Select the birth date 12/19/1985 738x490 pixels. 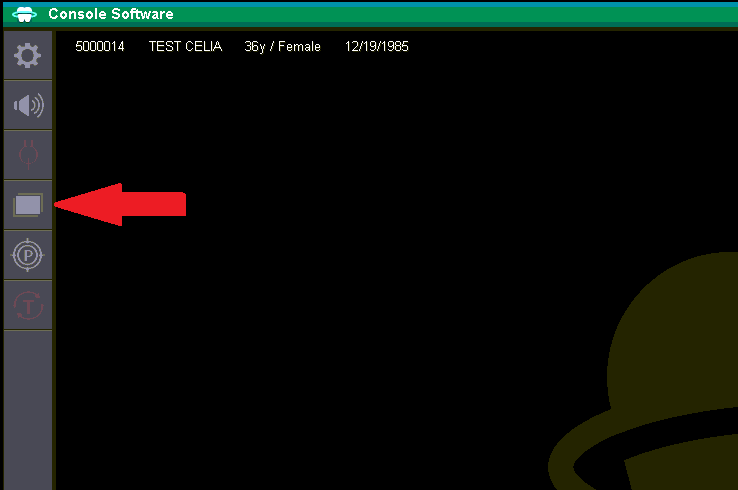pos(377,47)
